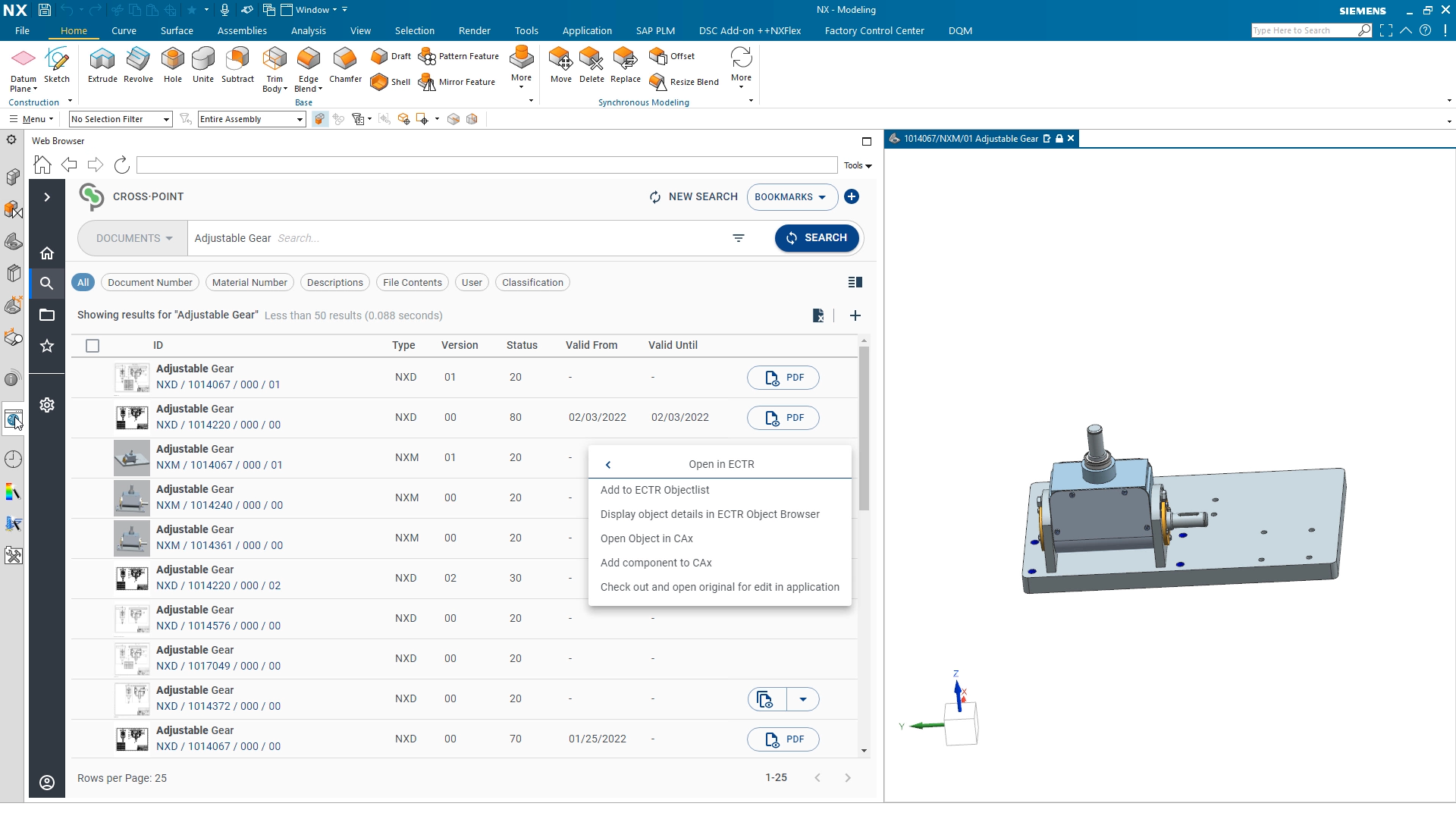Select Descriptions filter chip
This screenshot has width=1456, height=819.
coord(335,282)
